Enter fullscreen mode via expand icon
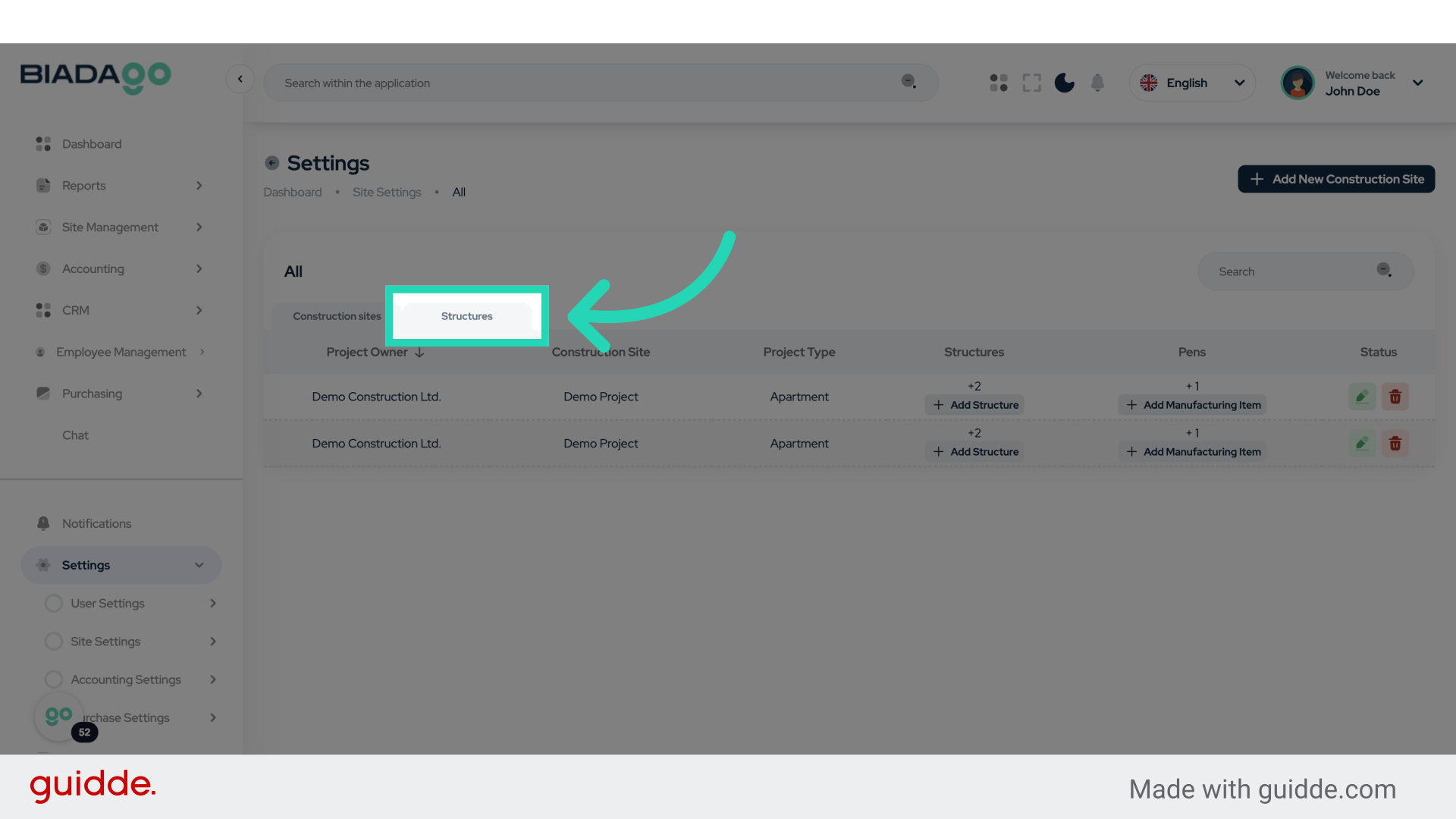1456x819 pixels. 1031,83
